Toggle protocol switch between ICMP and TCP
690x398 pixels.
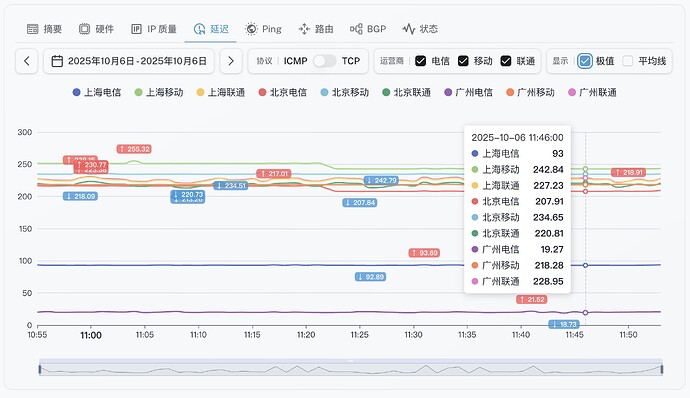324,61
